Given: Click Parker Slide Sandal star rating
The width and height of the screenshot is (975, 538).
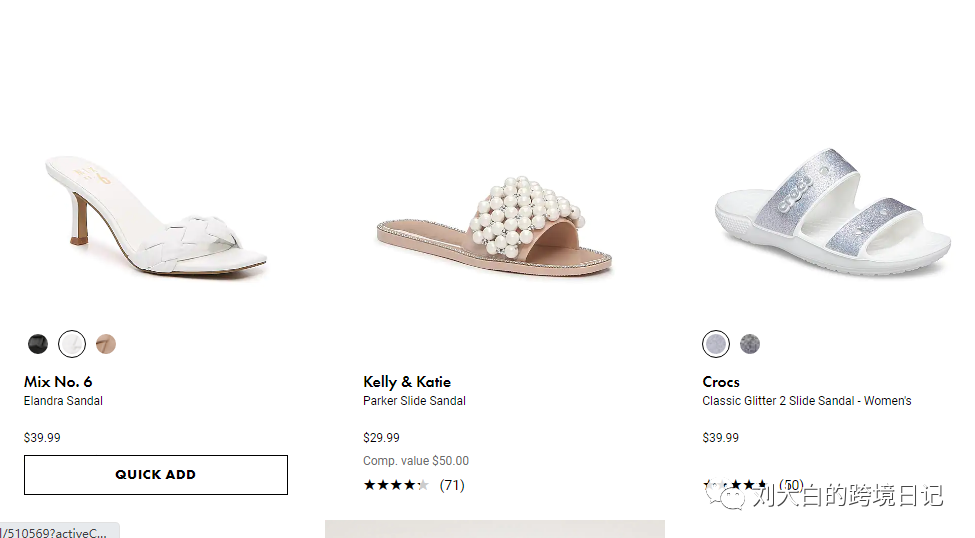Looking at the screenshot, I should coord(396,486).
